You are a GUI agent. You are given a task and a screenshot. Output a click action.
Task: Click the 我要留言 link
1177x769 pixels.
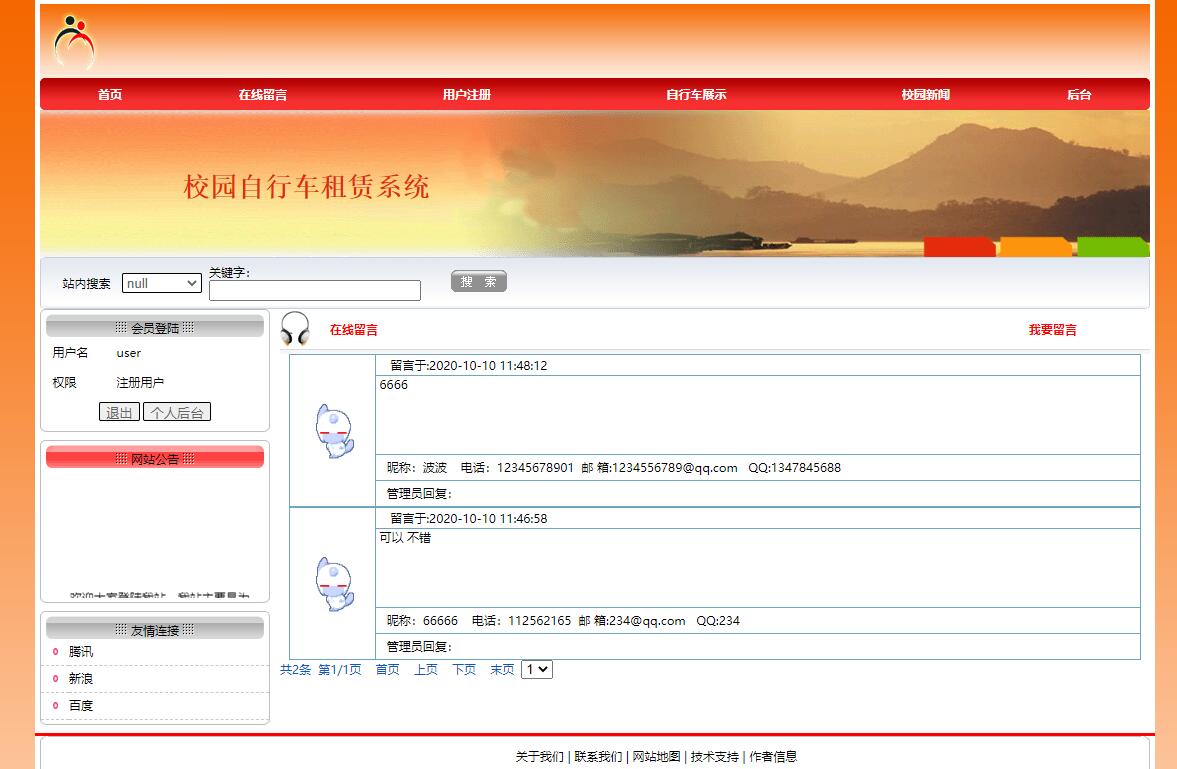click(1051, 330)
